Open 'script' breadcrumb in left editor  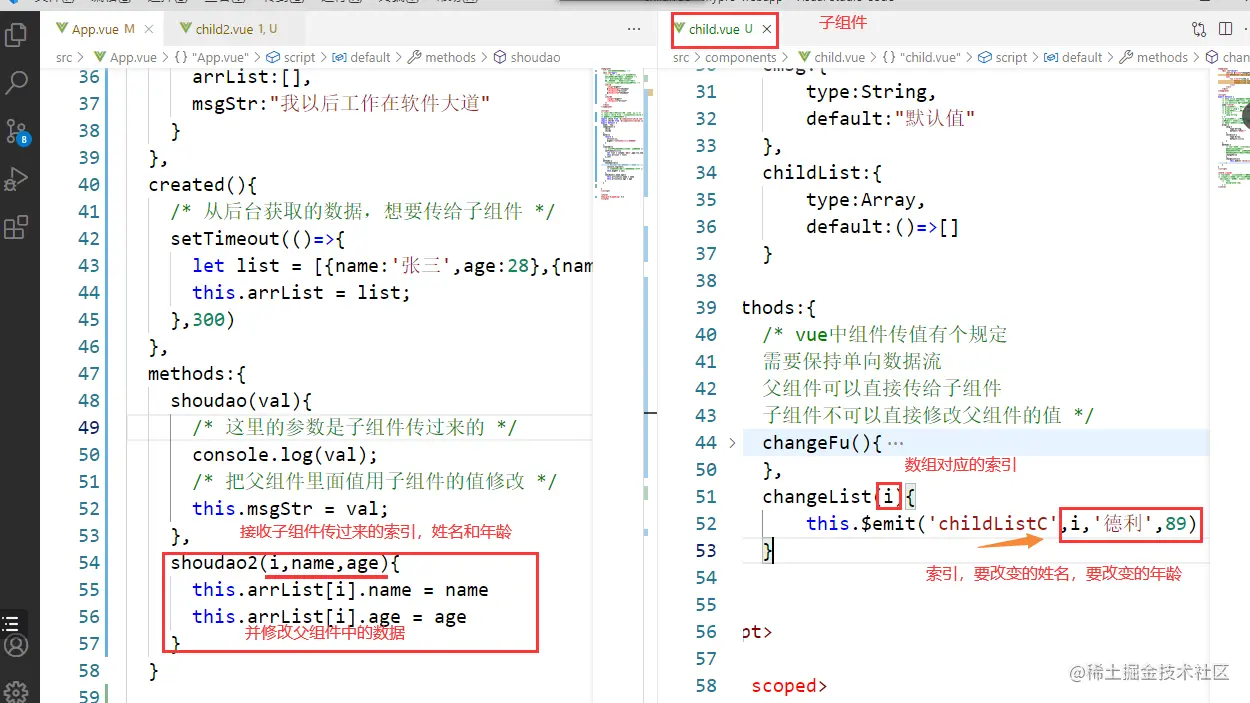[291, 57]
